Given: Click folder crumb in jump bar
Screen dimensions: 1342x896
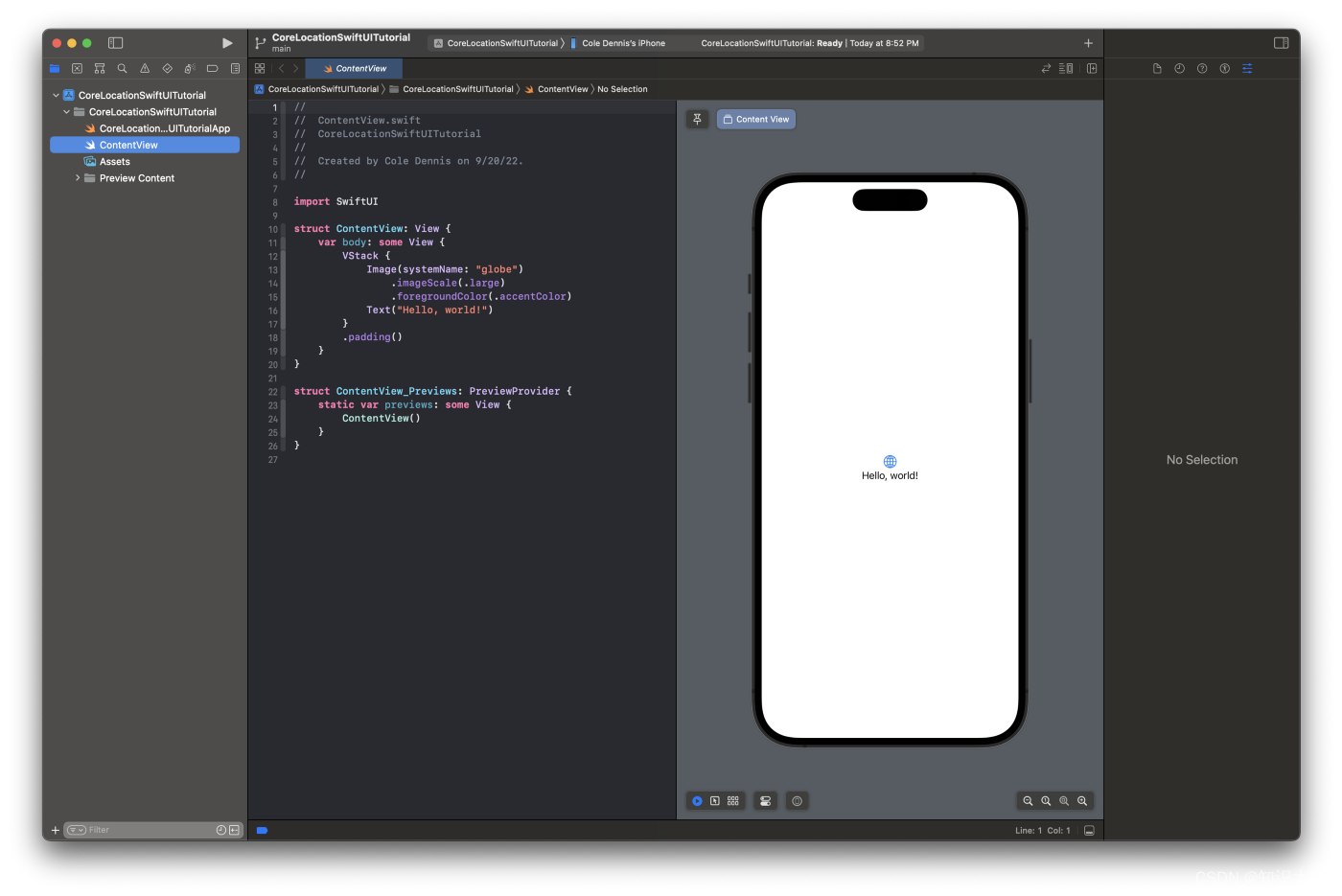Looking at the screenshot, I should (x=451, y=89).
